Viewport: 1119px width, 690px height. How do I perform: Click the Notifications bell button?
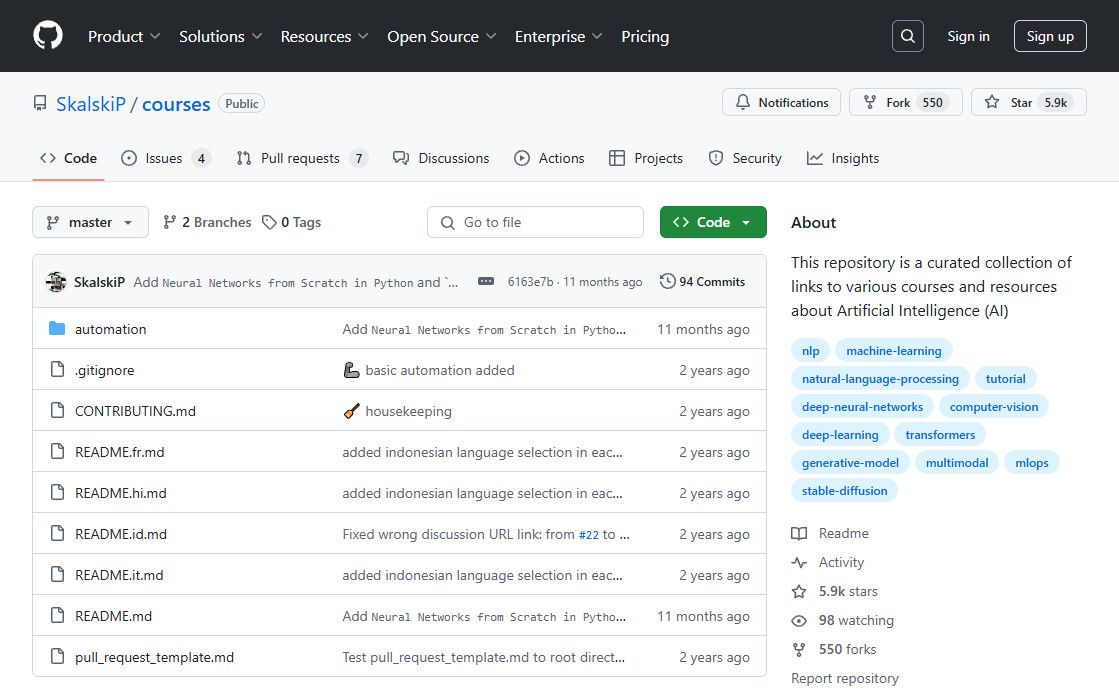pos(782,103)
